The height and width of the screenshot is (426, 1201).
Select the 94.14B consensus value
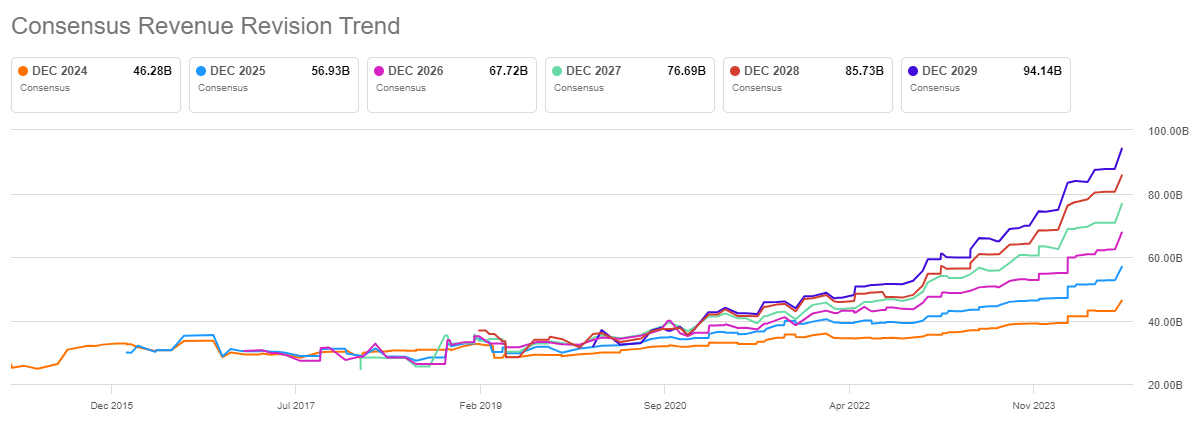1042,71
